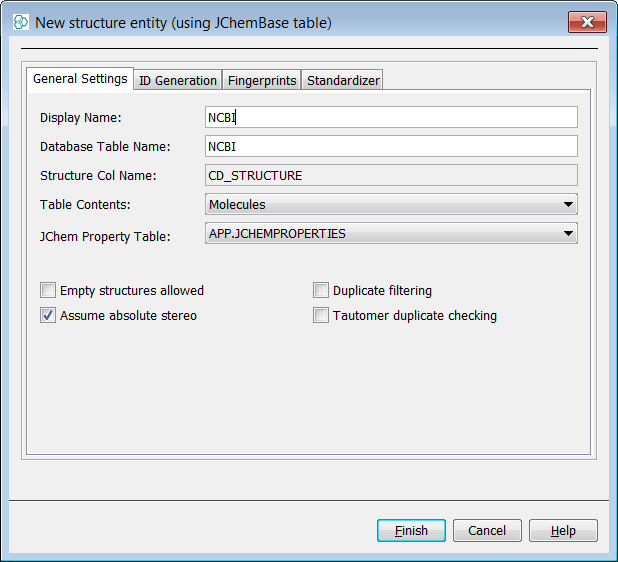
Task: Enable Empty structures allowed checkbox
Action: tap(48, 291)
